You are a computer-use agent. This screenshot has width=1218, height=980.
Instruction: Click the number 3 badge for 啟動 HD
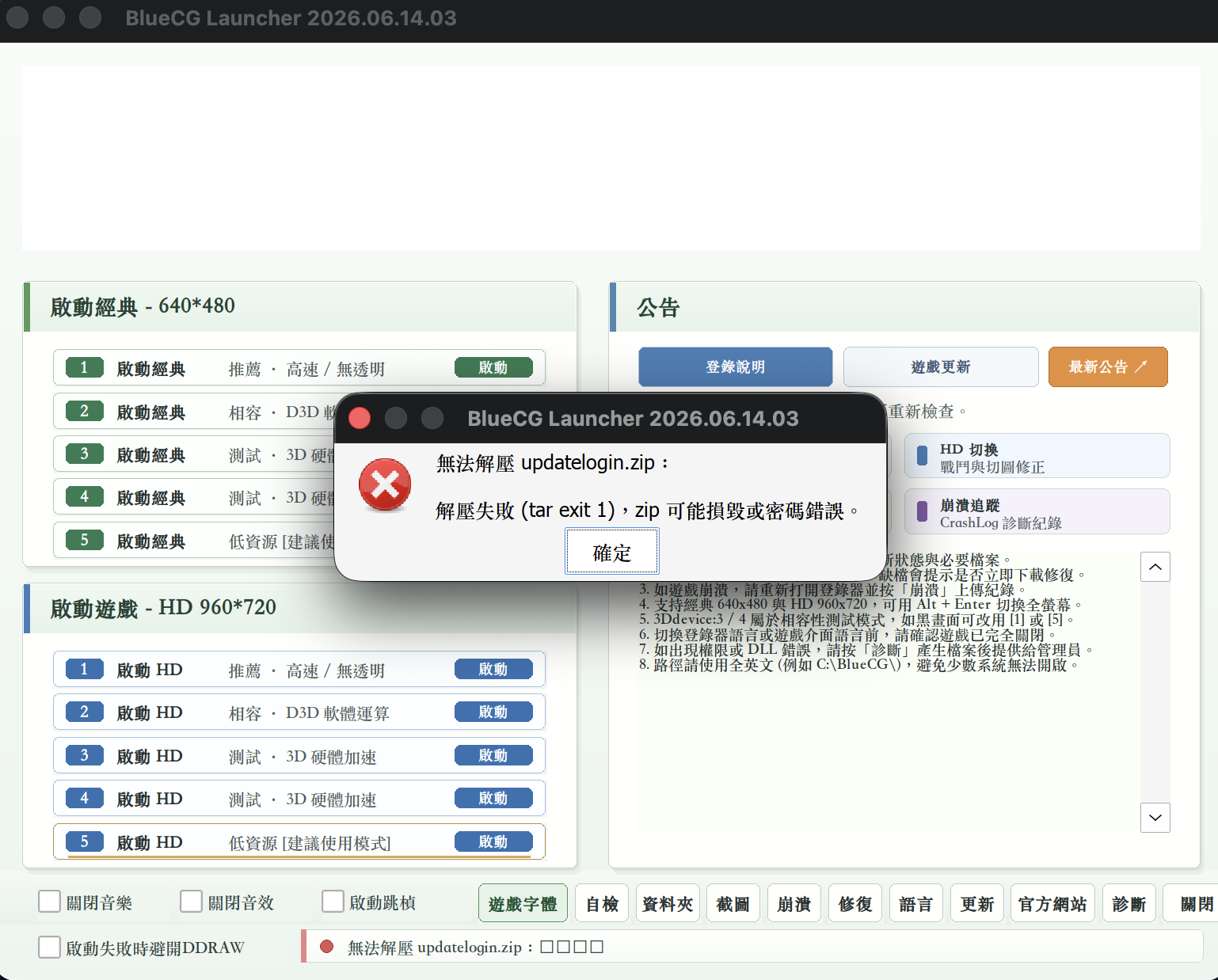point(84,755)
